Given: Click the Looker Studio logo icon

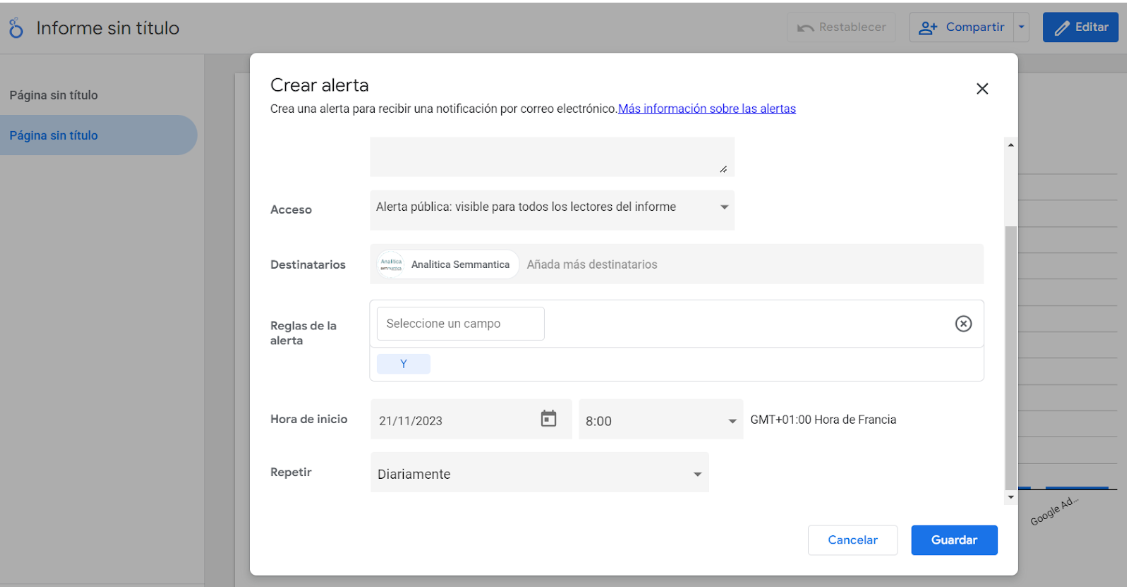Looking at the screenshot, I should (16, 28).
